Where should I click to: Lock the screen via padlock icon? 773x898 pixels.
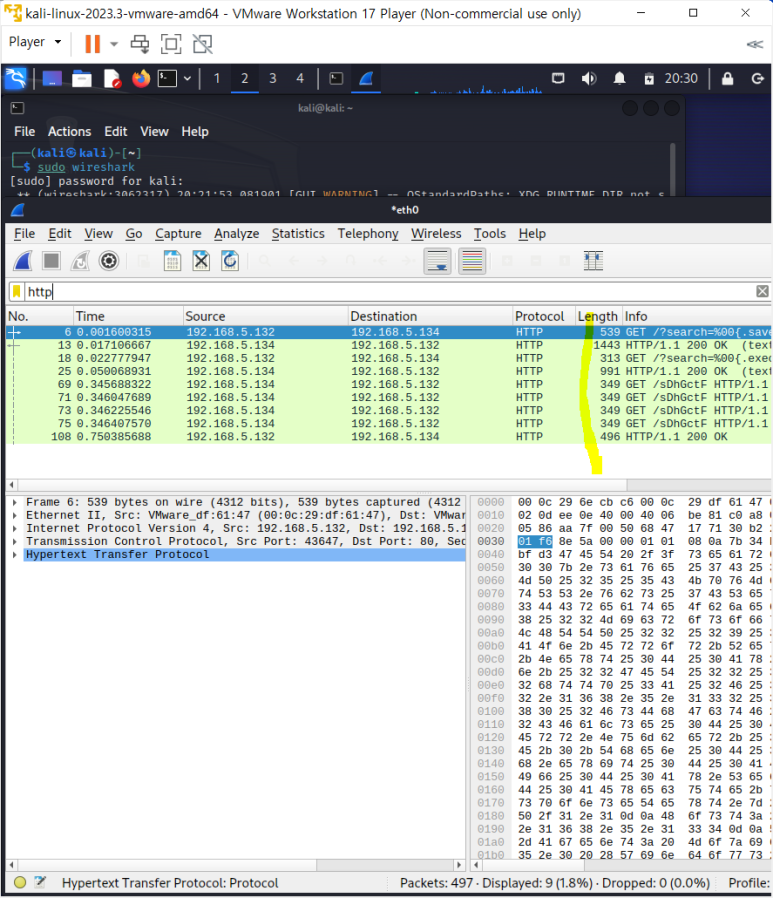point(727,78)
